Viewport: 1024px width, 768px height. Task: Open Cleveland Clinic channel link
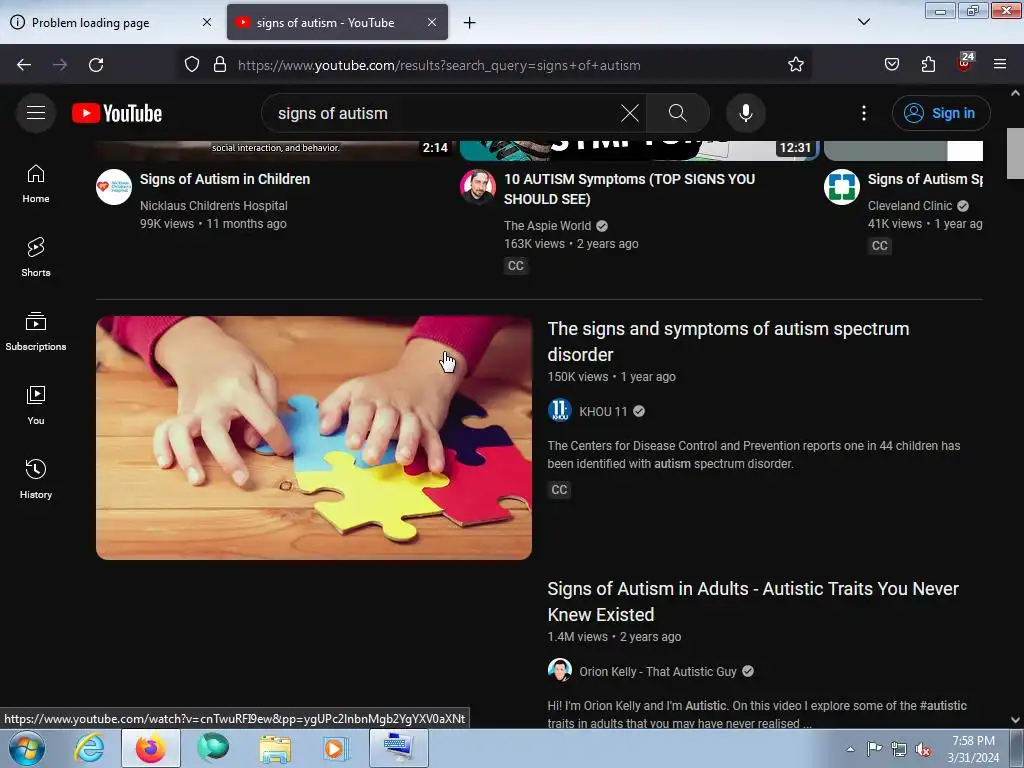tap(910, 206)
